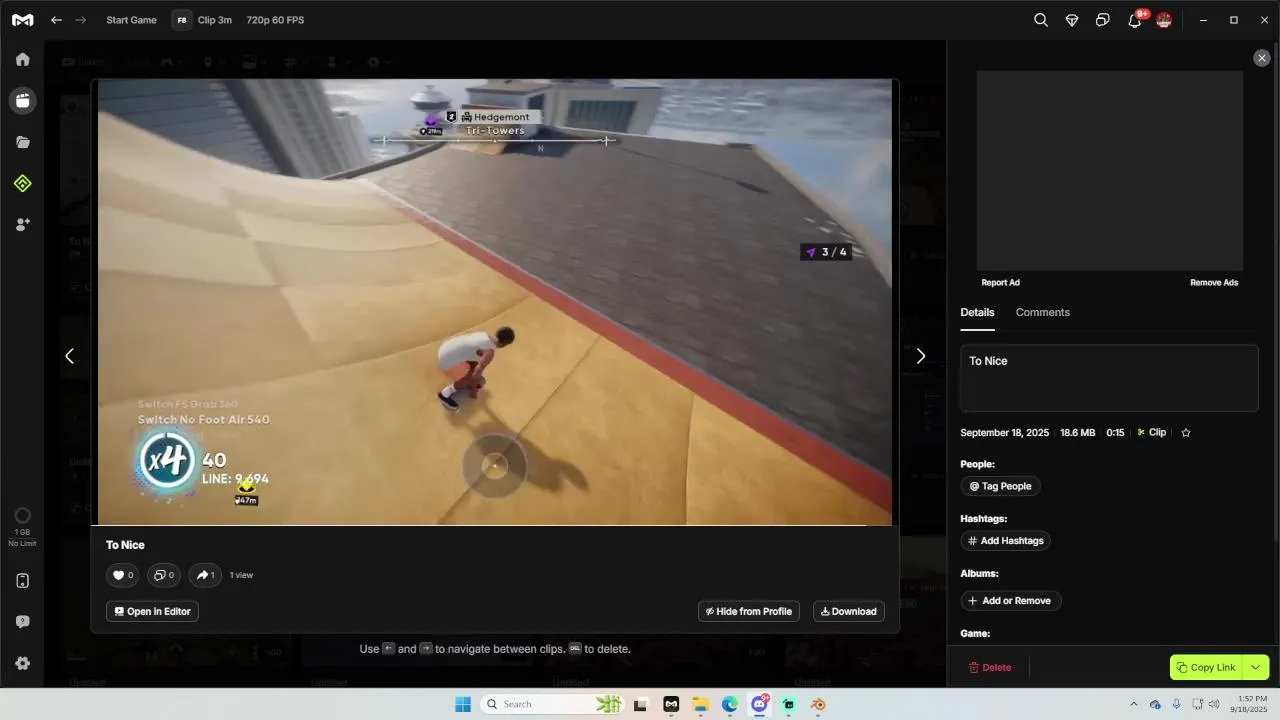Click Tag People

(x=1000, y=486)
